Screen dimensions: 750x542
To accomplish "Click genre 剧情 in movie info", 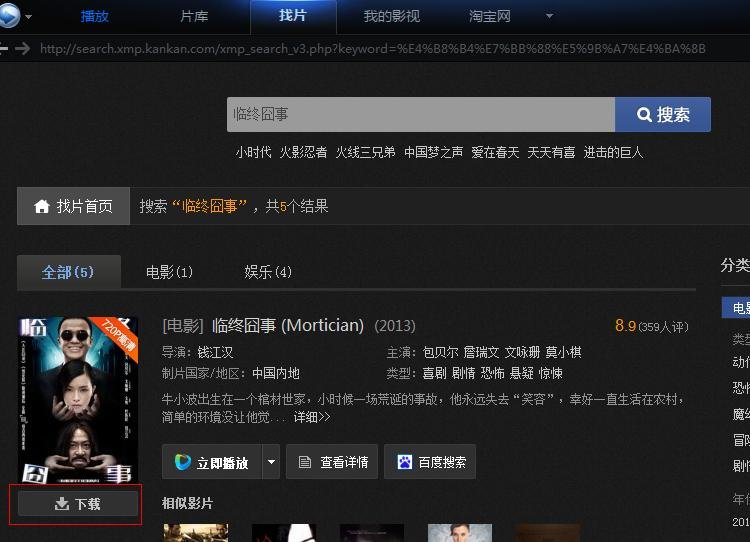I will click(463, 373).
